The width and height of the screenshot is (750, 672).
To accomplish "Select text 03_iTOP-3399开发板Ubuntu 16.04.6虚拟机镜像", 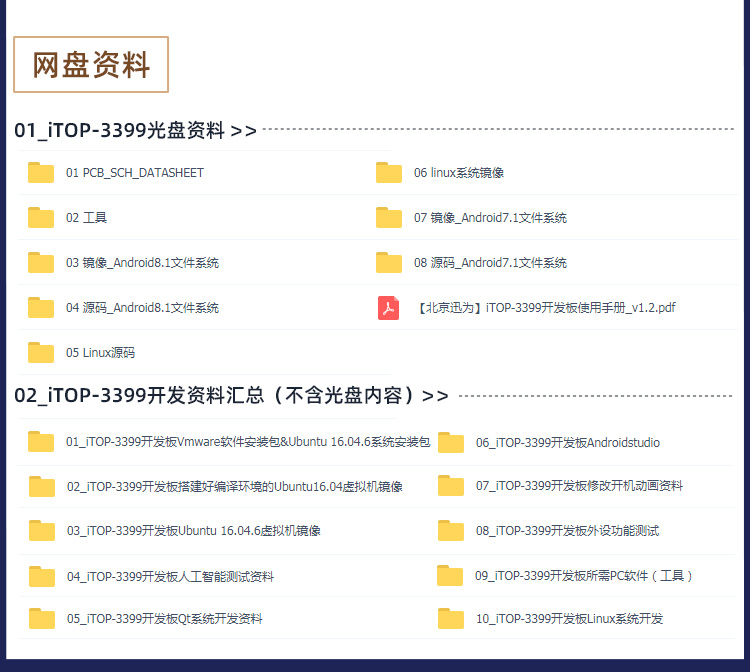I will [194, 530].
